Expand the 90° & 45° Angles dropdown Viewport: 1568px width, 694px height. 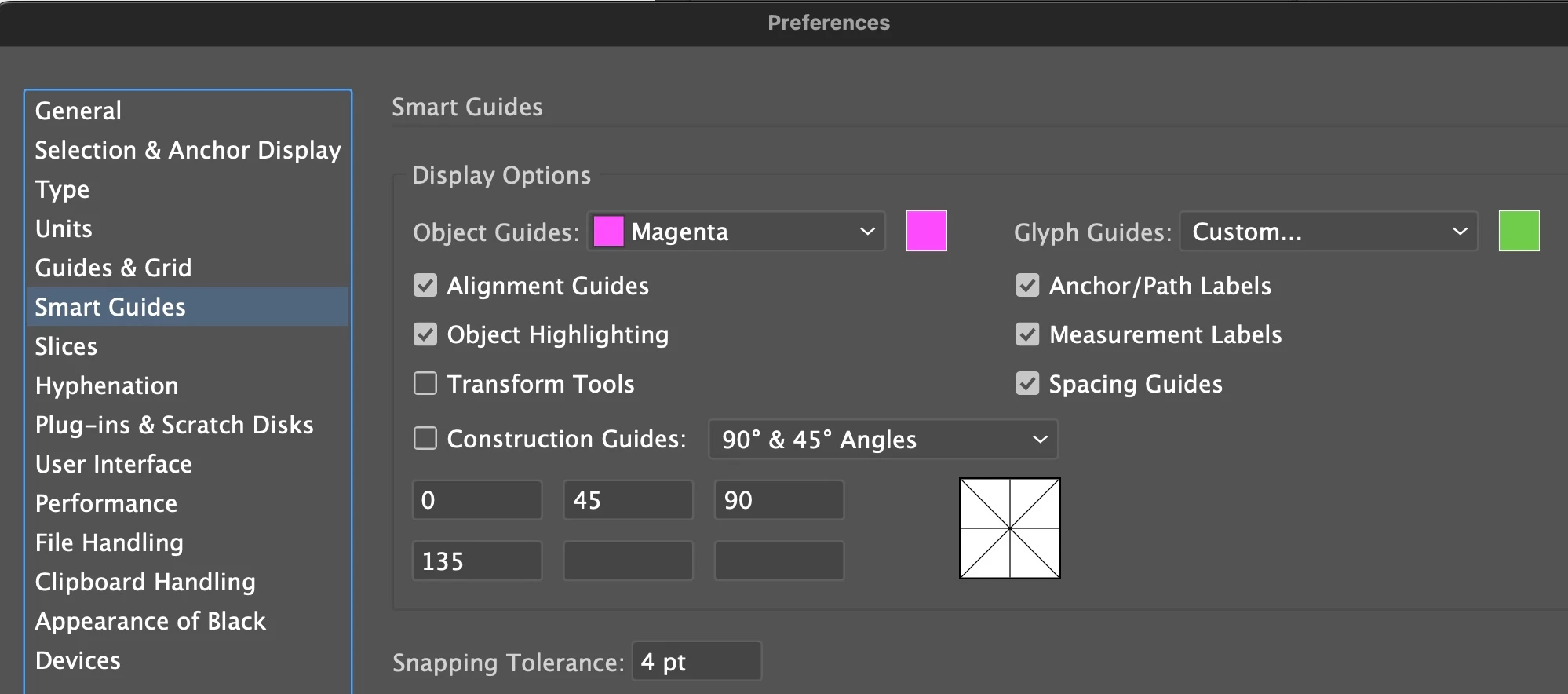pyautogui.click(x=883, y=440)
